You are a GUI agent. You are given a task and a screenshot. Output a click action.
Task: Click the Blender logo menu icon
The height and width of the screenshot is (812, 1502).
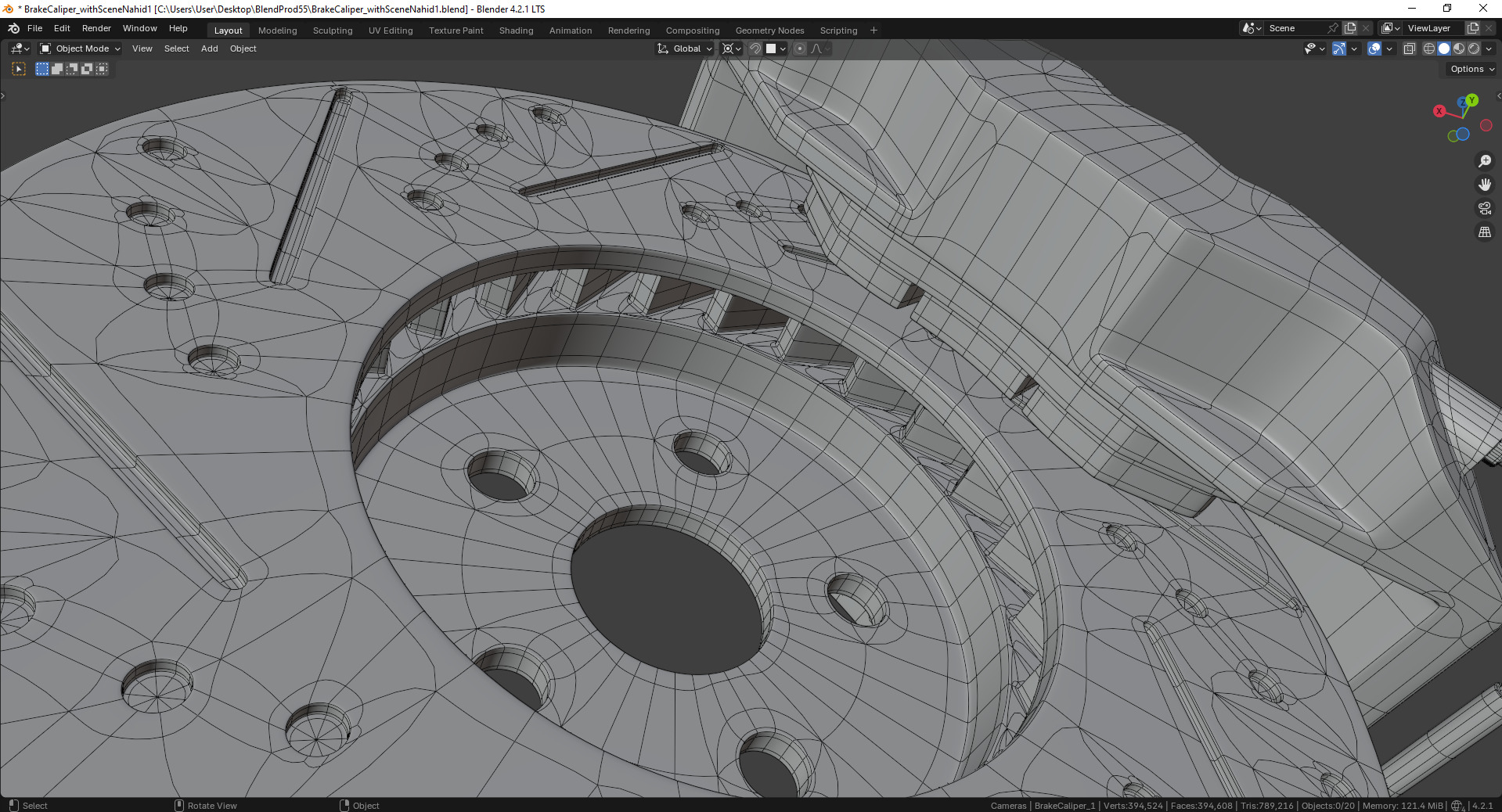click(13, 28)
